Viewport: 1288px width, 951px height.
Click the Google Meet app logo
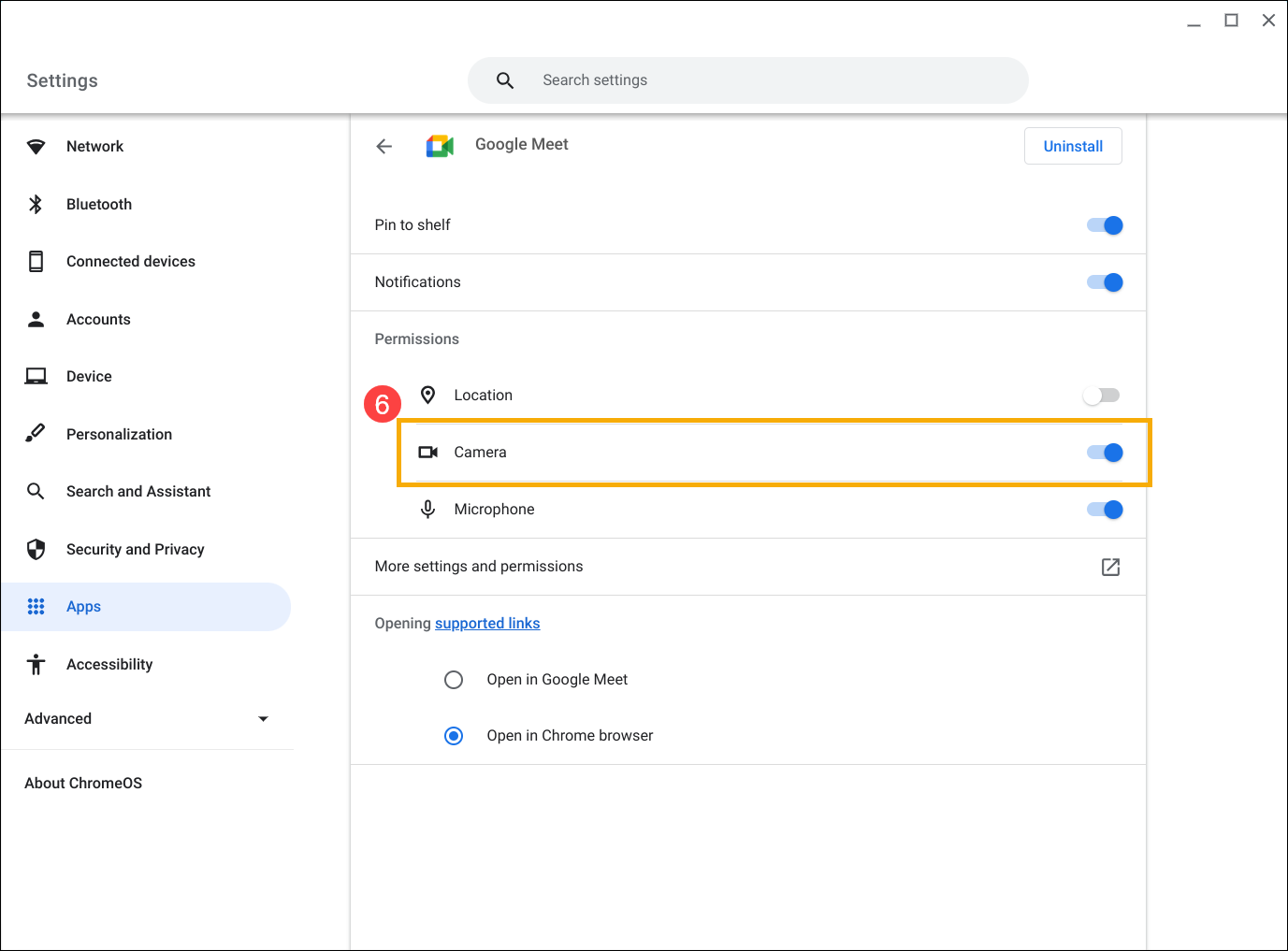click(x=440, y=146)
